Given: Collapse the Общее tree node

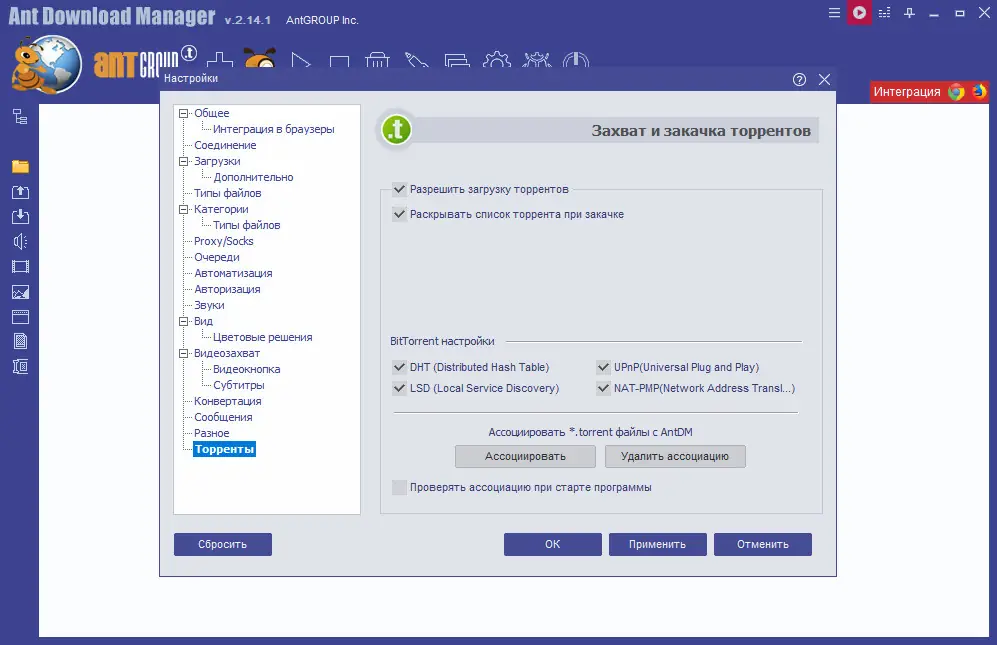Looking at the screenshot, I should (184, 113).
